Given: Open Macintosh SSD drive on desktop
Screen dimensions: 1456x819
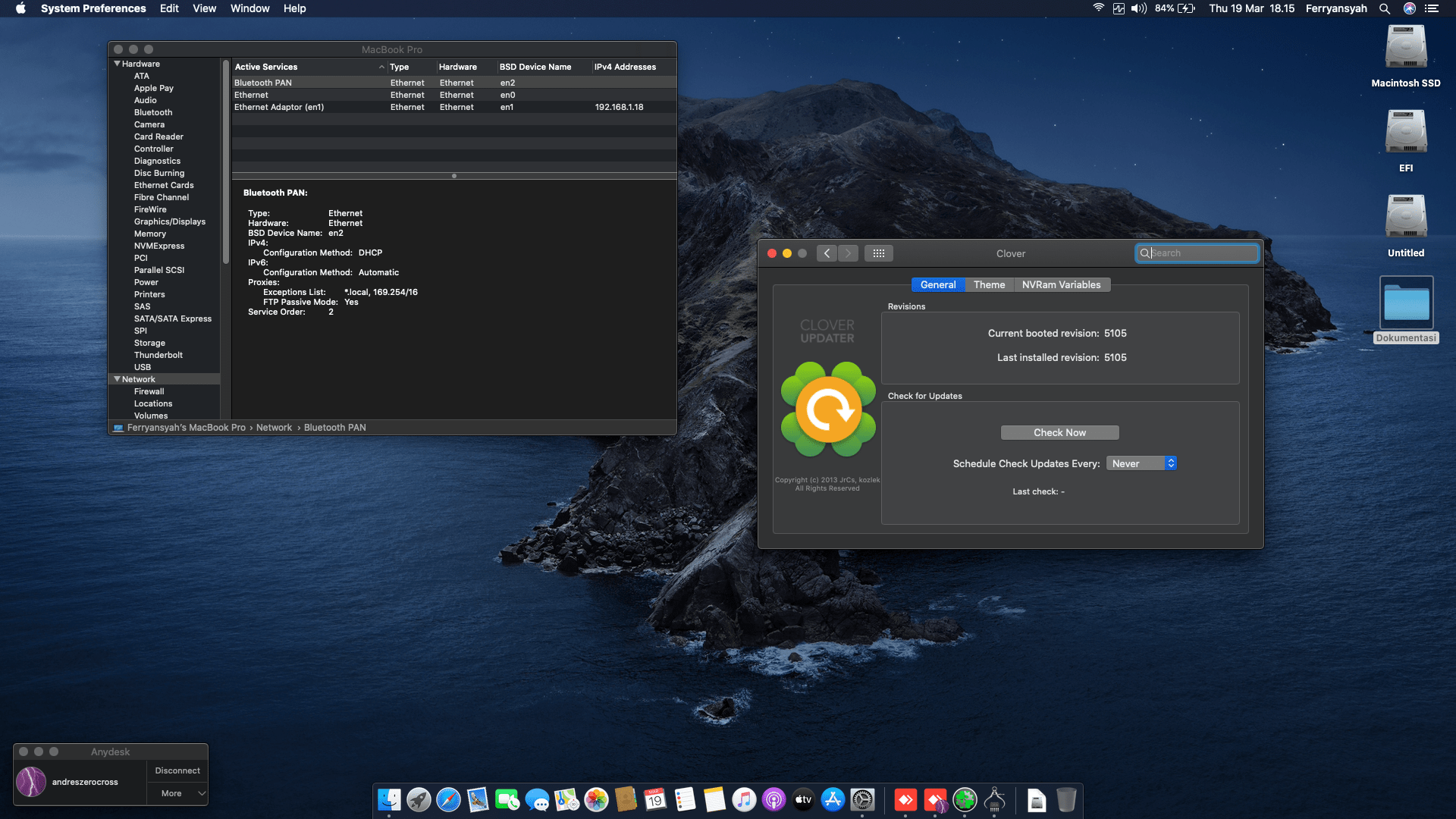Looking at the screenshot, I should 1406,48.
